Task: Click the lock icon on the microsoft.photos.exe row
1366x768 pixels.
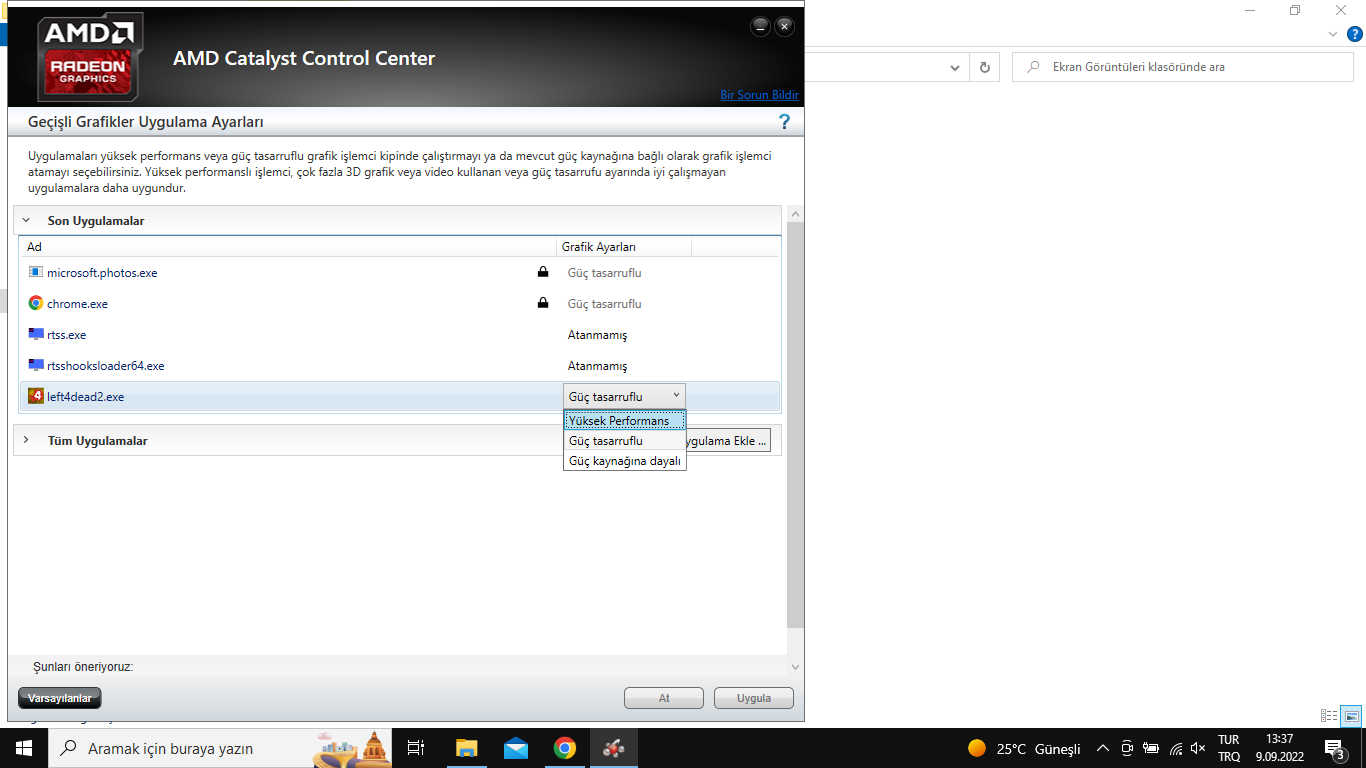Action: [x=543, y=272]
